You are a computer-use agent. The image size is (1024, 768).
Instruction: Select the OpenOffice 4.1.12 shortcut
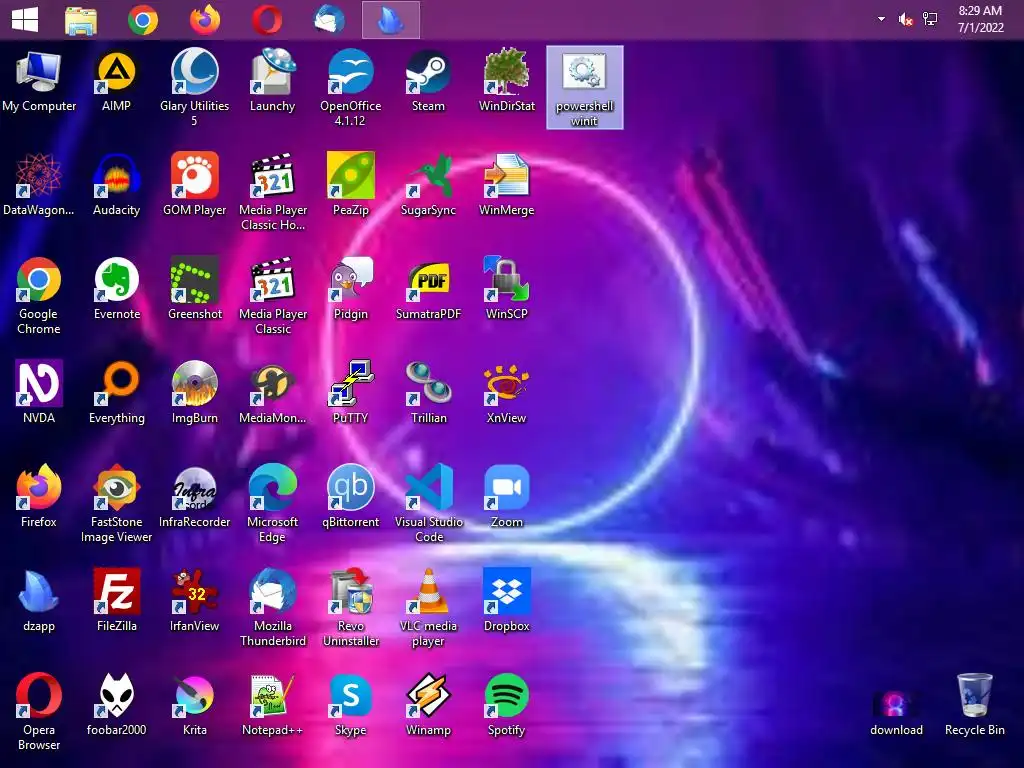(351, 88)
